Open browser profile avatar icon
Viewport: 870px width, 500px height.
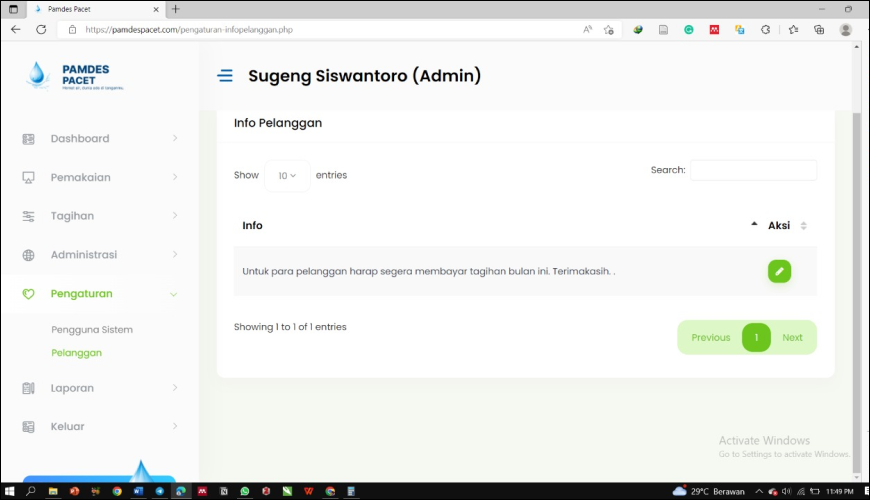point(845,30)
